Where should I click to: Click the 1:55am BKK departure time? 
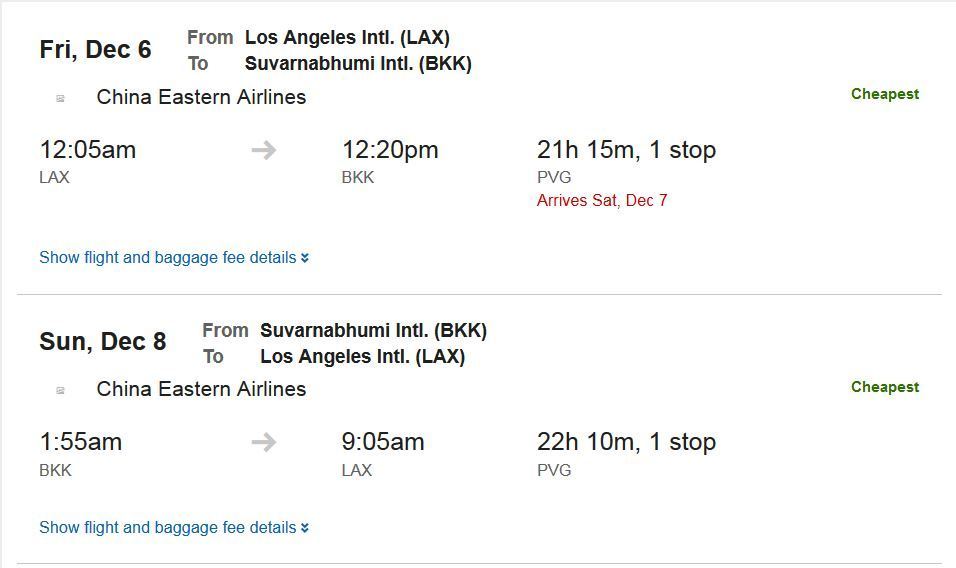[x=80, y=442]
